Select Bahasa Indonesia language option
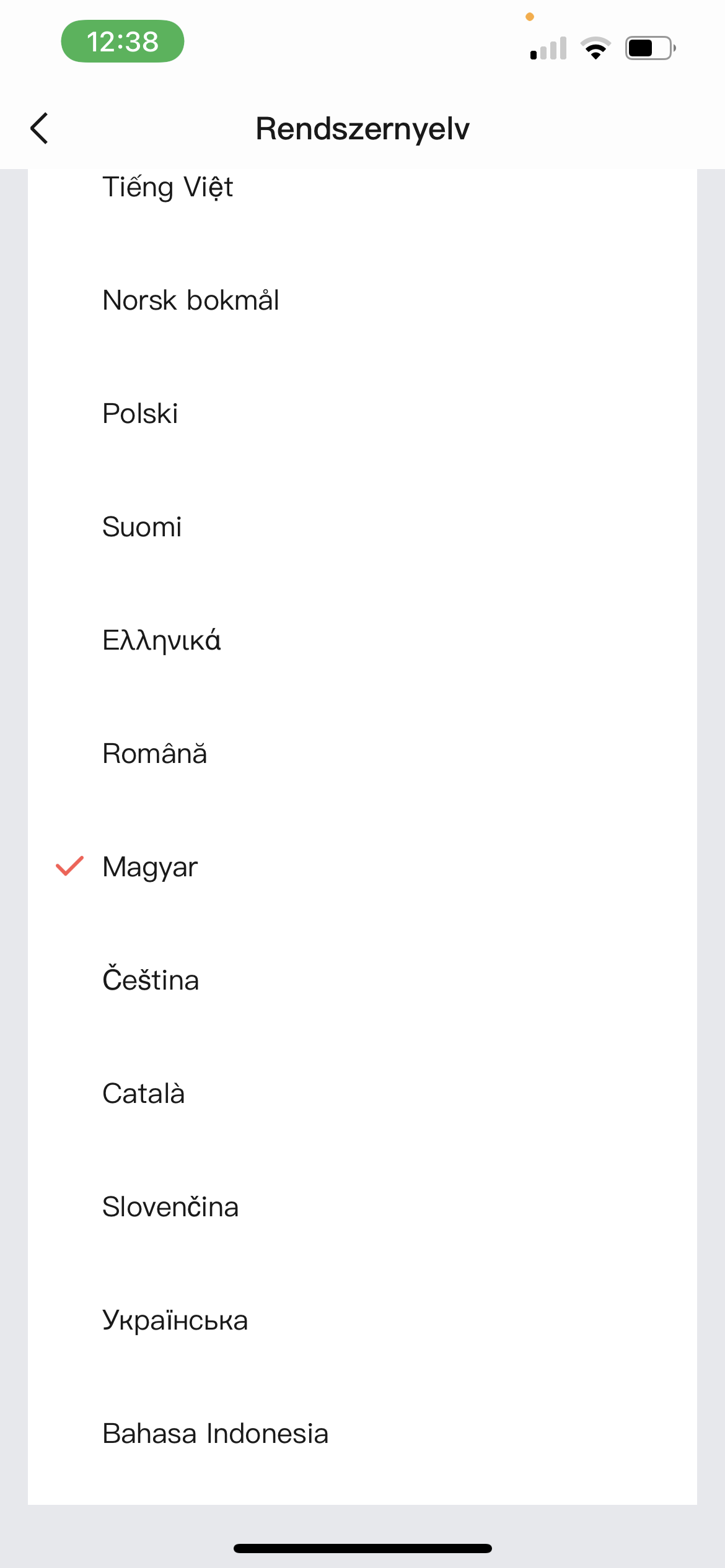 (x=215, y=1434)
